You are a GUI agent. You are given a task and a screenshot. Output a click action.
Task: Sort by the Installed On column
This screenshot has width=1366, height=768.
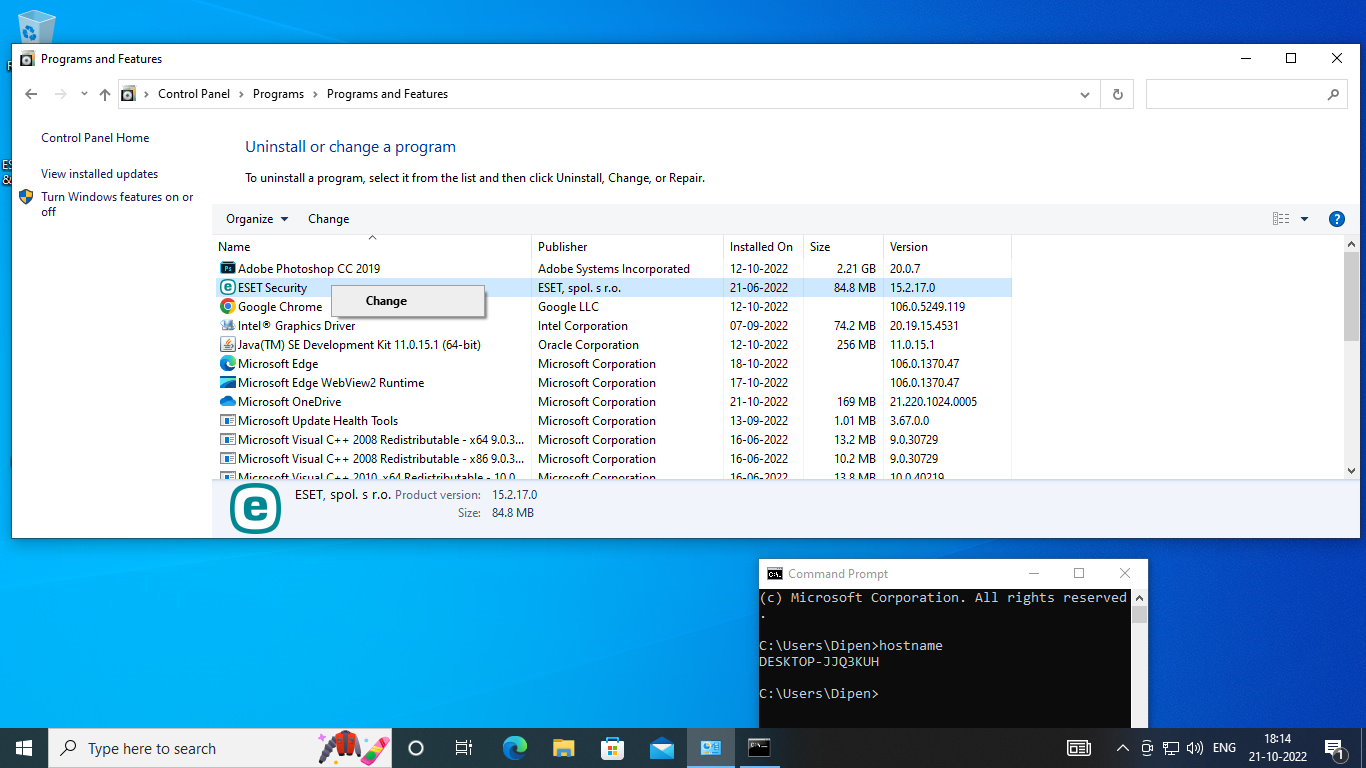[x=763, y=246]
